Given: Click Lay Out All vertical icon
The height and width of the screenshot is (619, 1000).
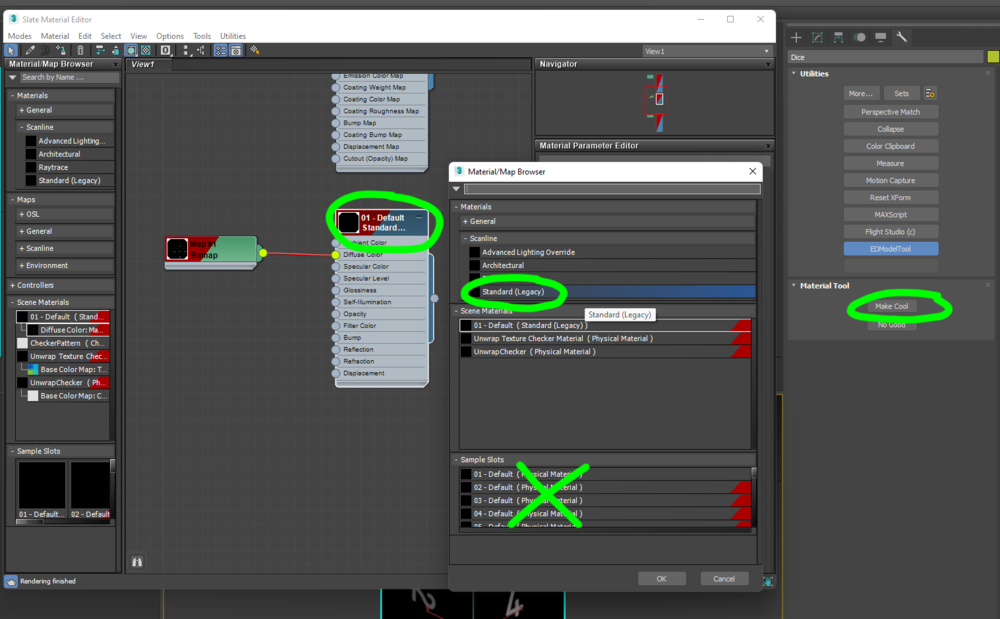Looking at the screenshot, I should (186, 50).
